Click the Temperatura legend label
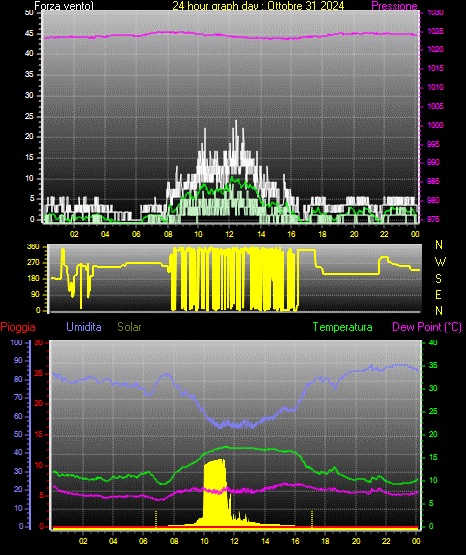This screenshot has width=466, height=555. (x=343, y=327)
